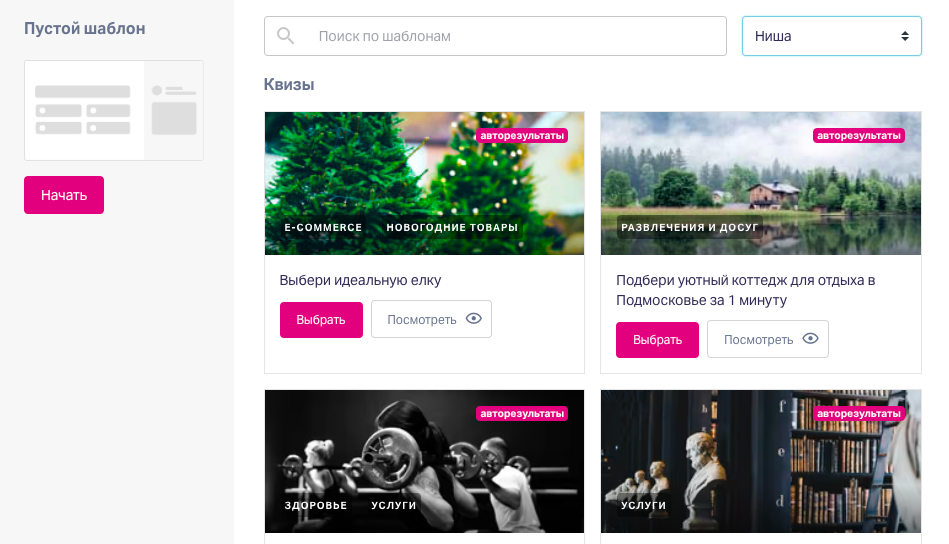Screen dimensions: 949x544
Task: Open the gym weightlifting quiz thumbnail
Action: [424, 461]
